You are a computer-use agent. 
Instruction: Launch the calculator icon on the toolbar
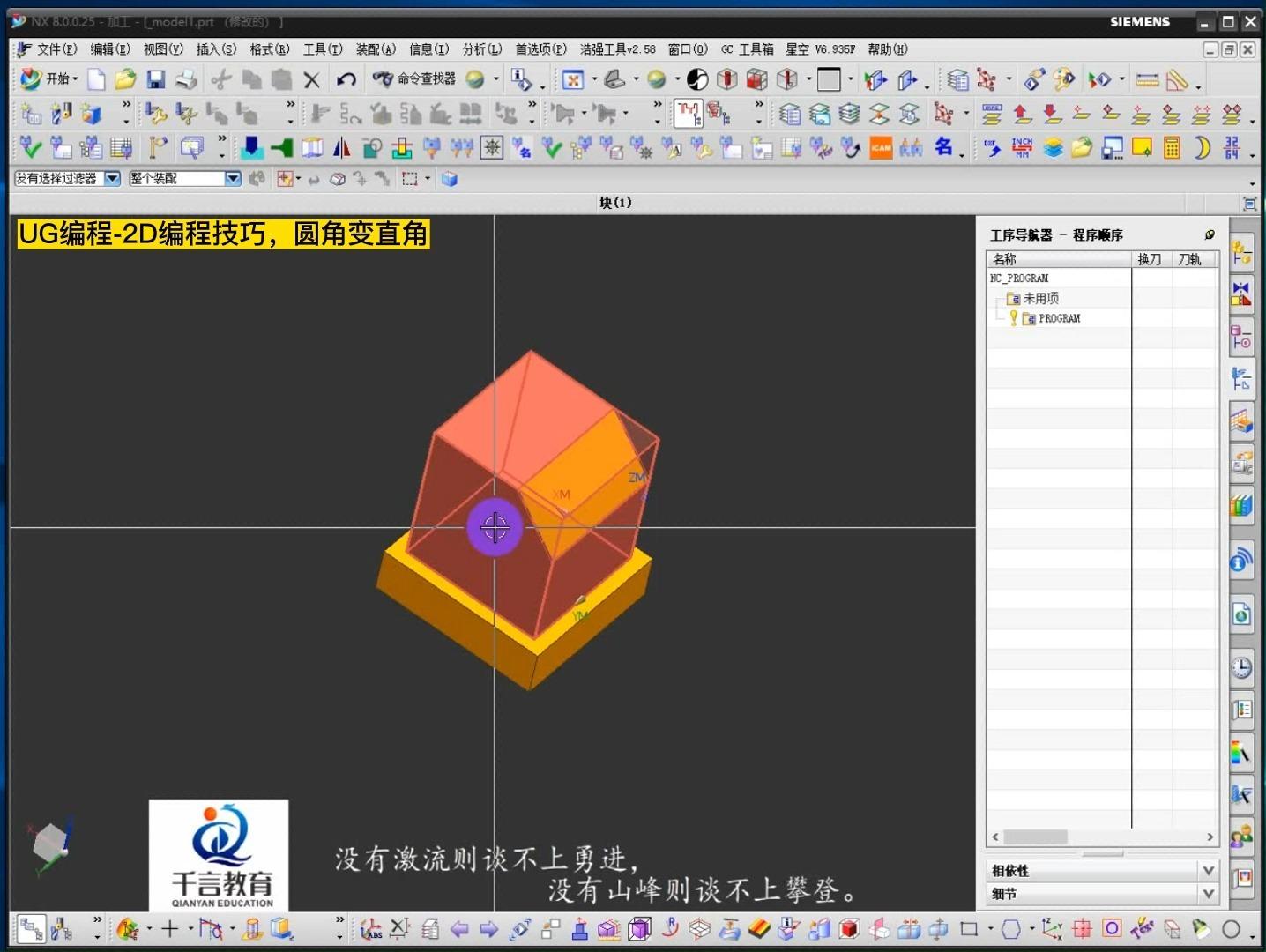coord(1171,148)
